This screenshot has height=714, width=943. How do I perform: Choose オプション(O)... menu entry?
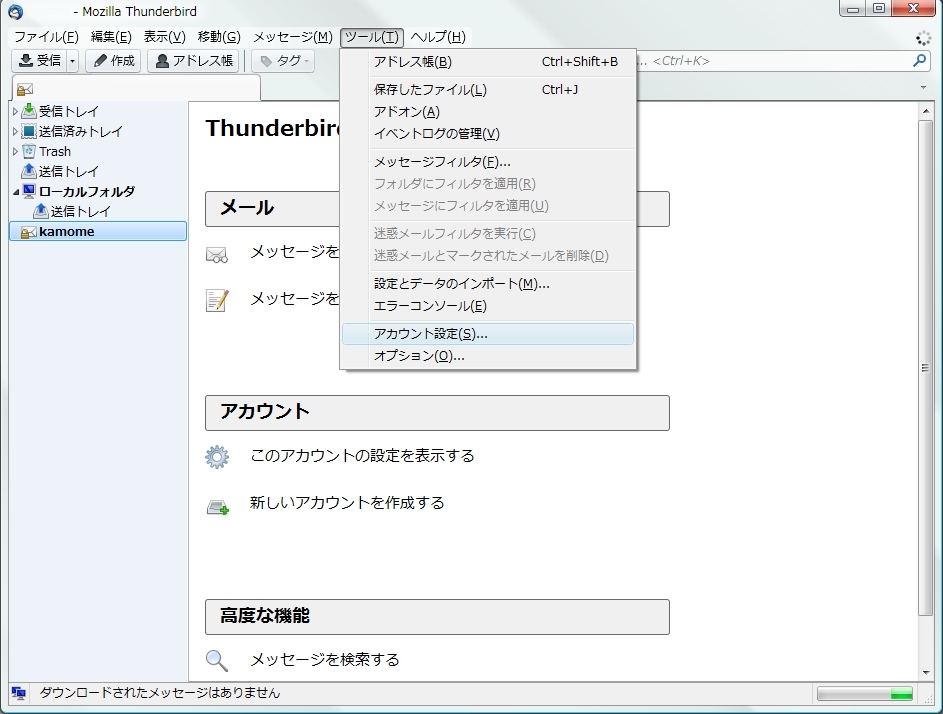click(488, 356)
